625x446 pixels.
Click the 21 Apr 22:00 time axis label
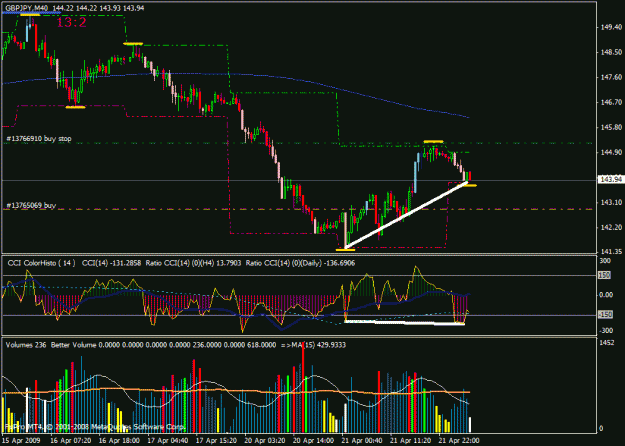(457, 440)
